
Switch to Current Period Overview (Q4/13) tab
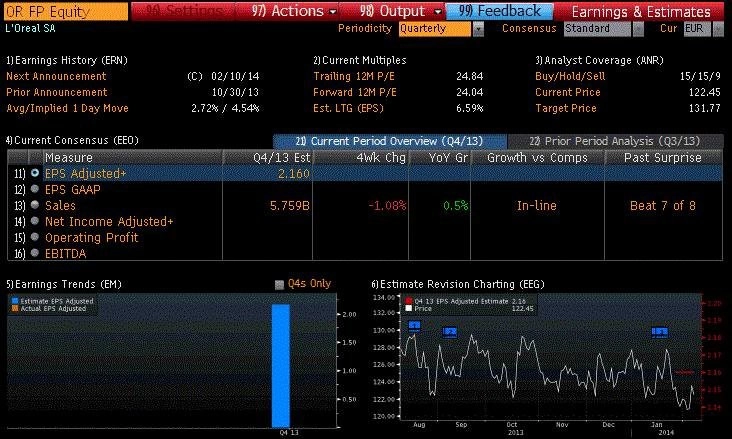point(390,141)
